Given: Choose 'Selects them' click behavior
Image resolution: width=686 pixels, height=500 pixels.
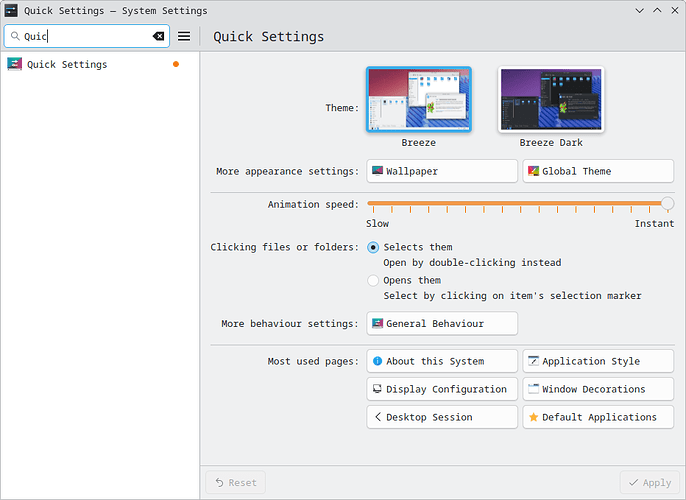Looking at the screenshot, I should [x=373, y=247].
